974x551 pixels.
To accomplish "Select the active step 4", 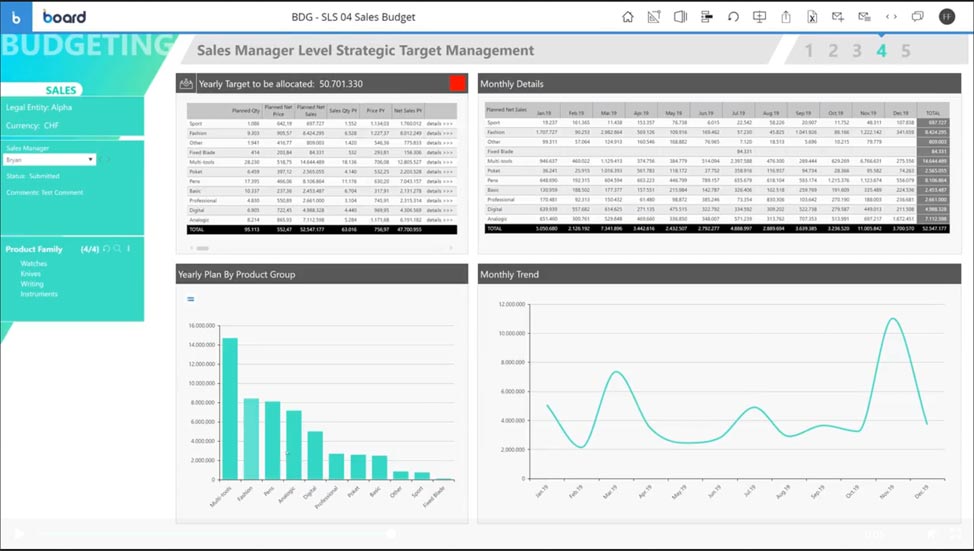I will (x=881, y=51).
